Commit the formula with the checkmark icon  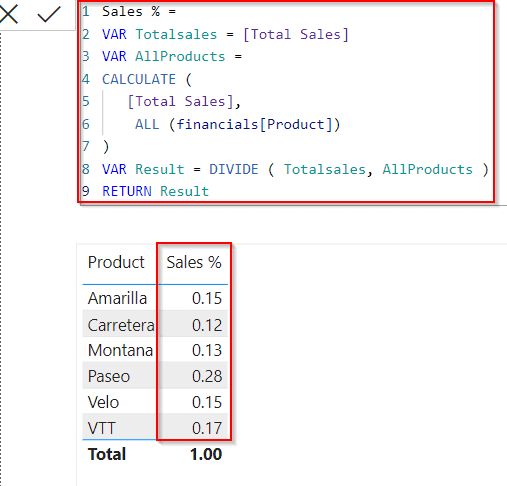49,14
